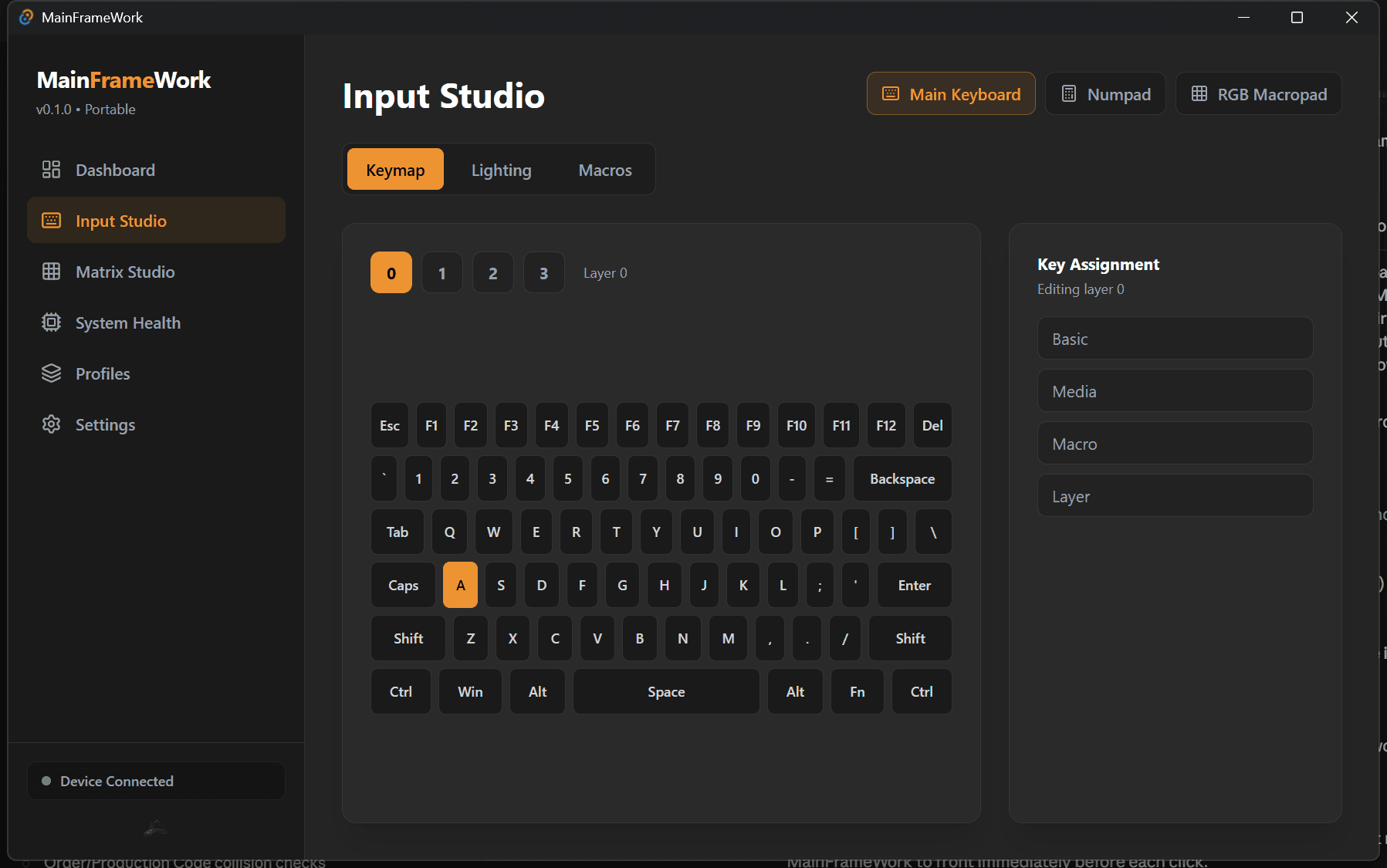Select the Numpad device
The image size is (1387, 868).
coord(1105,94)
